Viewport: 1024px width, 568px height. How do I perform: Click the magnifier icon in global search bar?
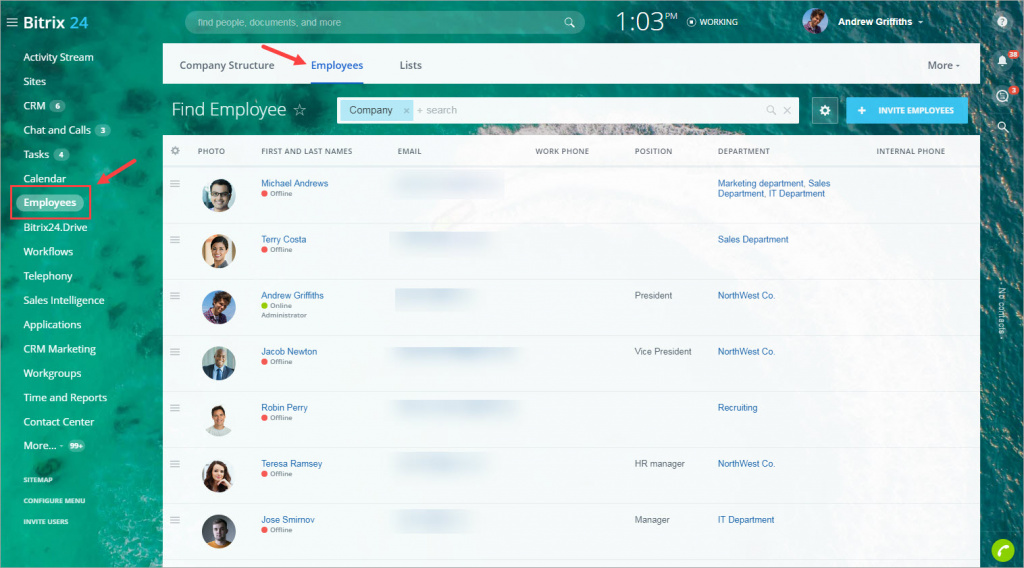coord(569,22)
